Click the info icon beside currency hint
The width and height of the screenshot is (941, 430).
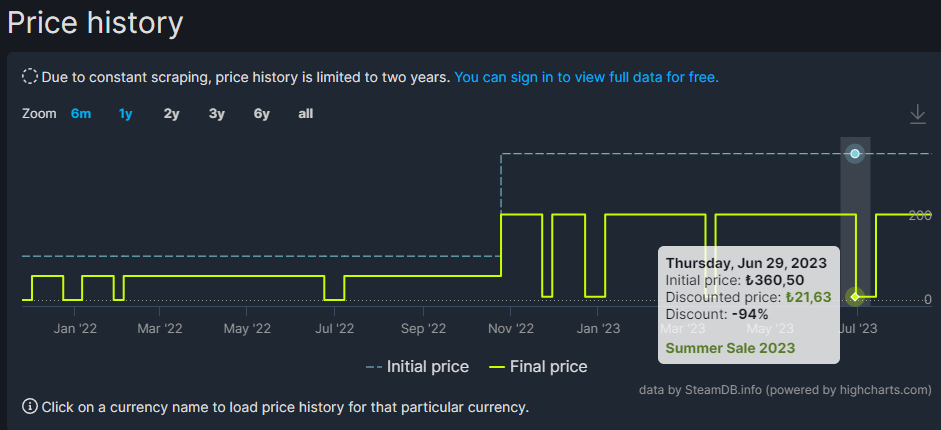coord(30,407)
